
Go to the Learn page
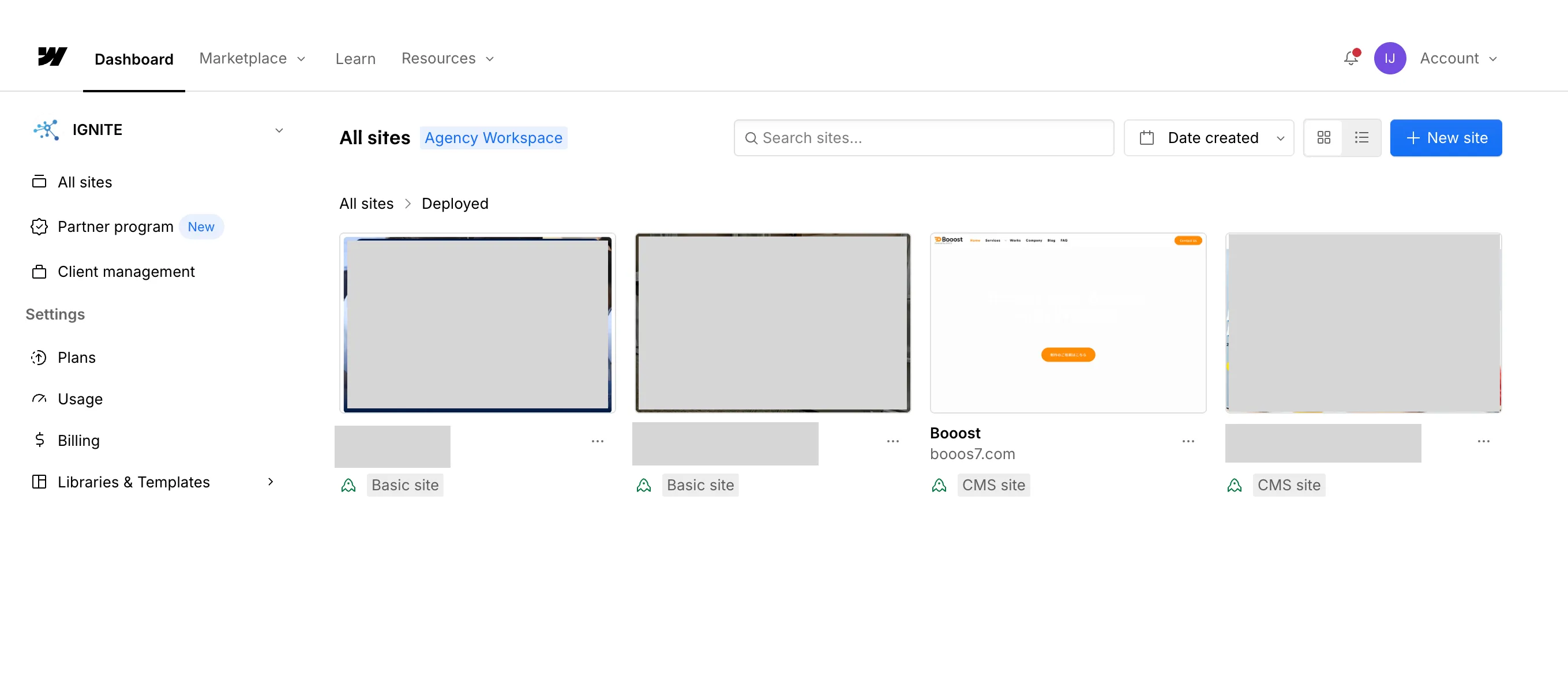[x=355, y=58]
